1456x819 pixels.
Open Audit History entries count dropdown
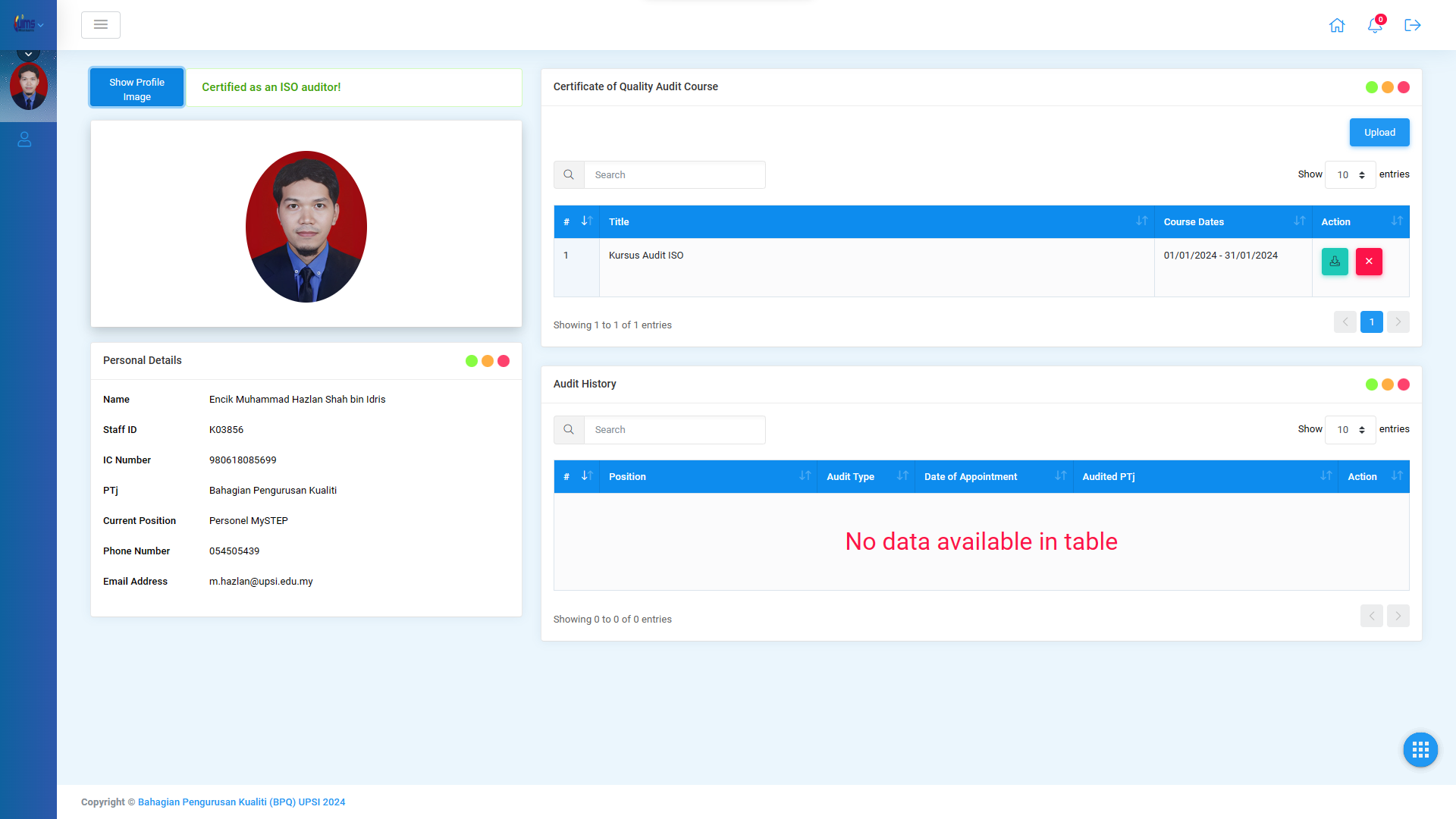[1350, 430]
